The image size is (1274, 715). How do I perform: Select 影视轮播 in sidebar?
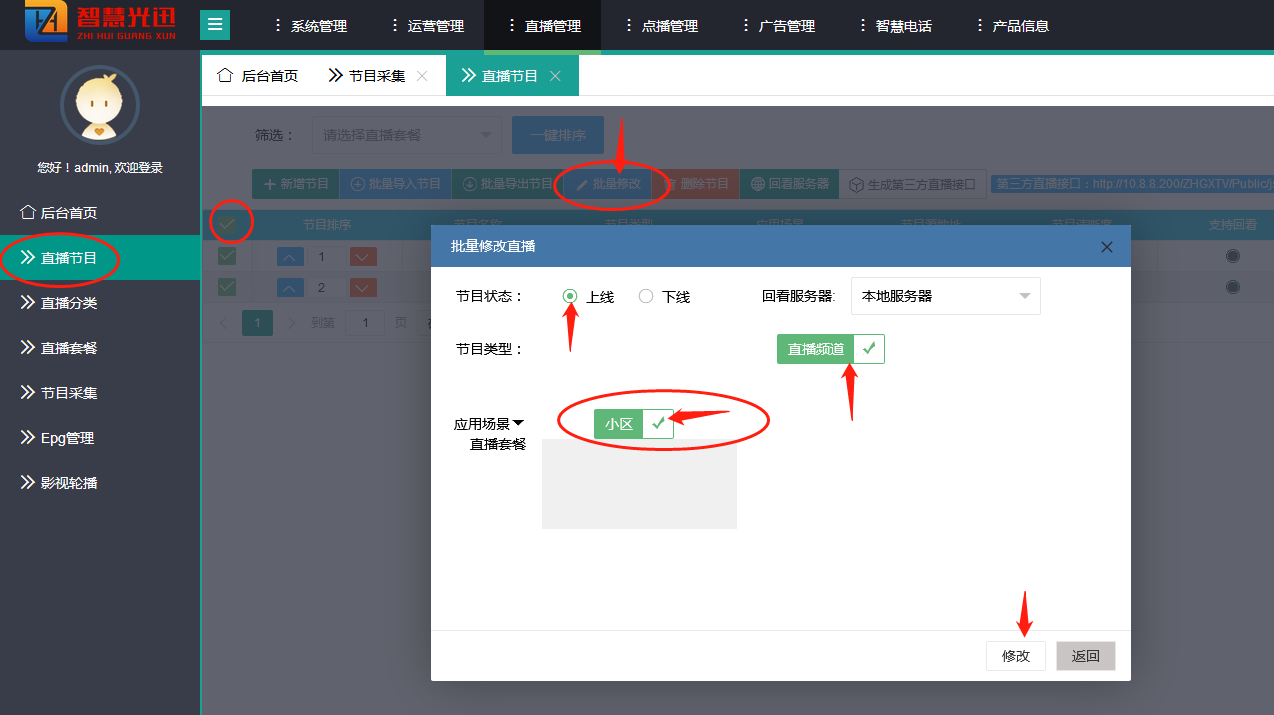tap(100, 483)
